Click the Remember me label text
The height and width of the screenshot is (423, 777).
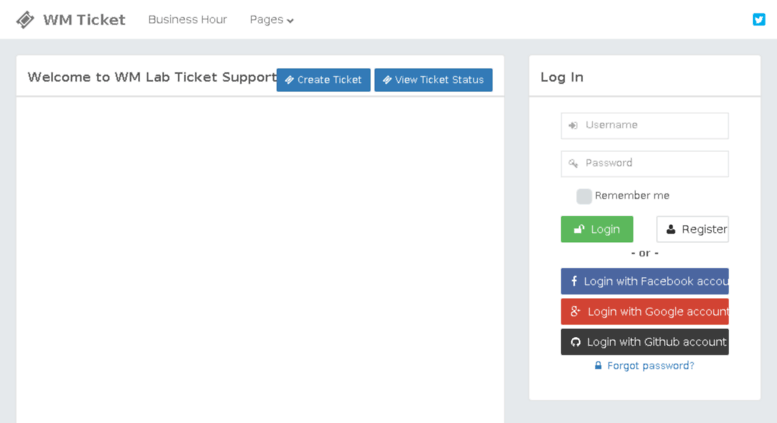tap(632, 196)
